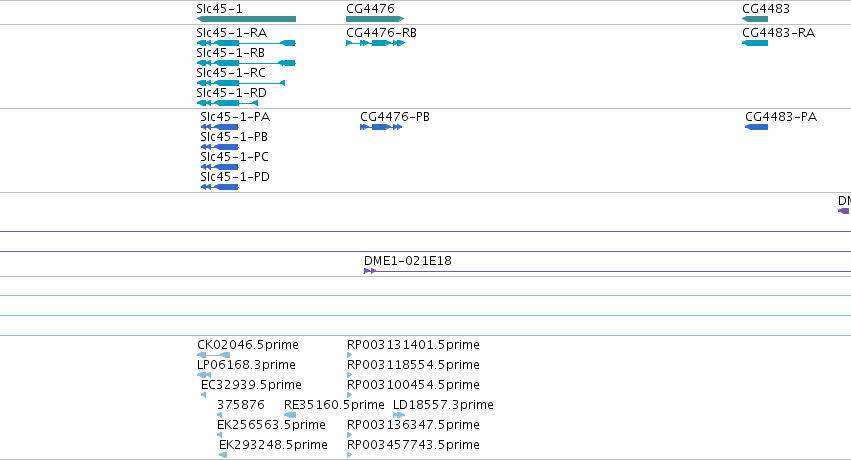Click the CG4476 gene bar
Screen dimensions: 851x460
375,19
